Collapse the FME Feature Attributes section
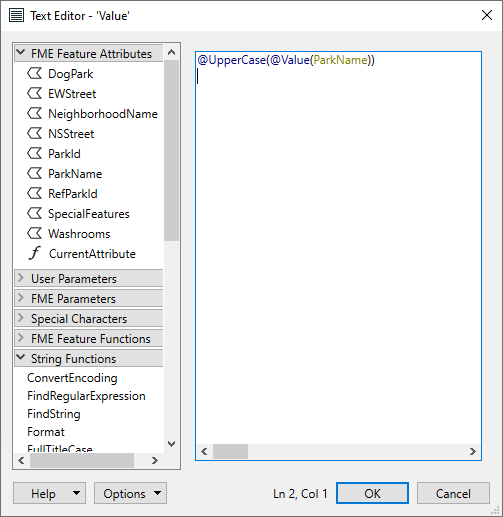This screenshot has height=517, width=503. (x=21, y=52)
